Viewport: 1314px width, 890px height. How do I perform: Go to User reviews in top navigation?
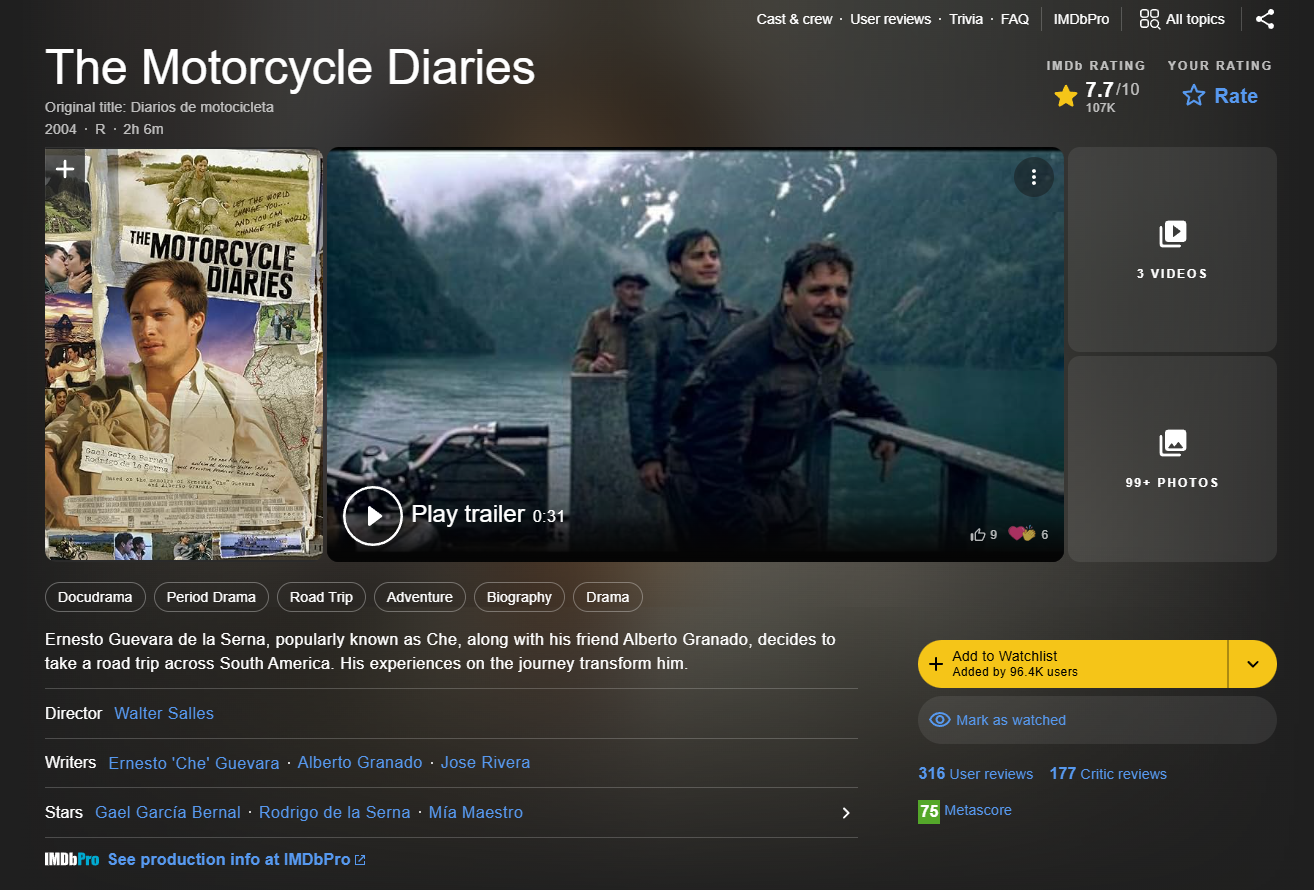tap(890, 19)
